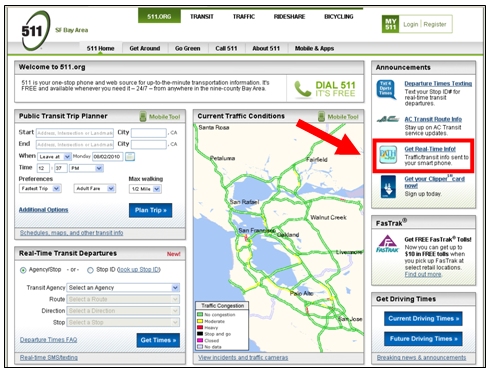Open the Mobile & Apps menu item
Image resolution: width=489 pixels, height=373 pixels.
314,48
